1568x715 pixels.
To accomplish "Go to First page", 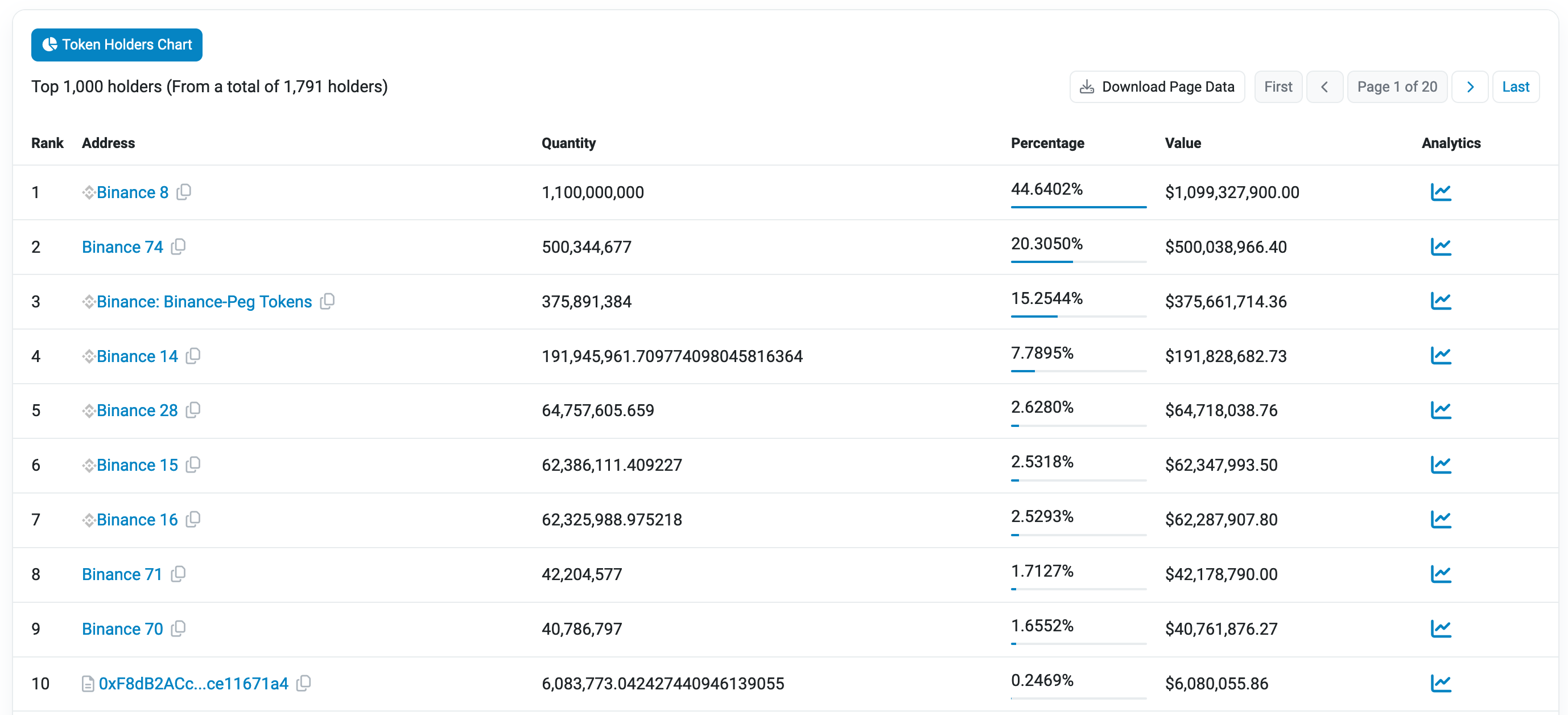I will 1278,87.
